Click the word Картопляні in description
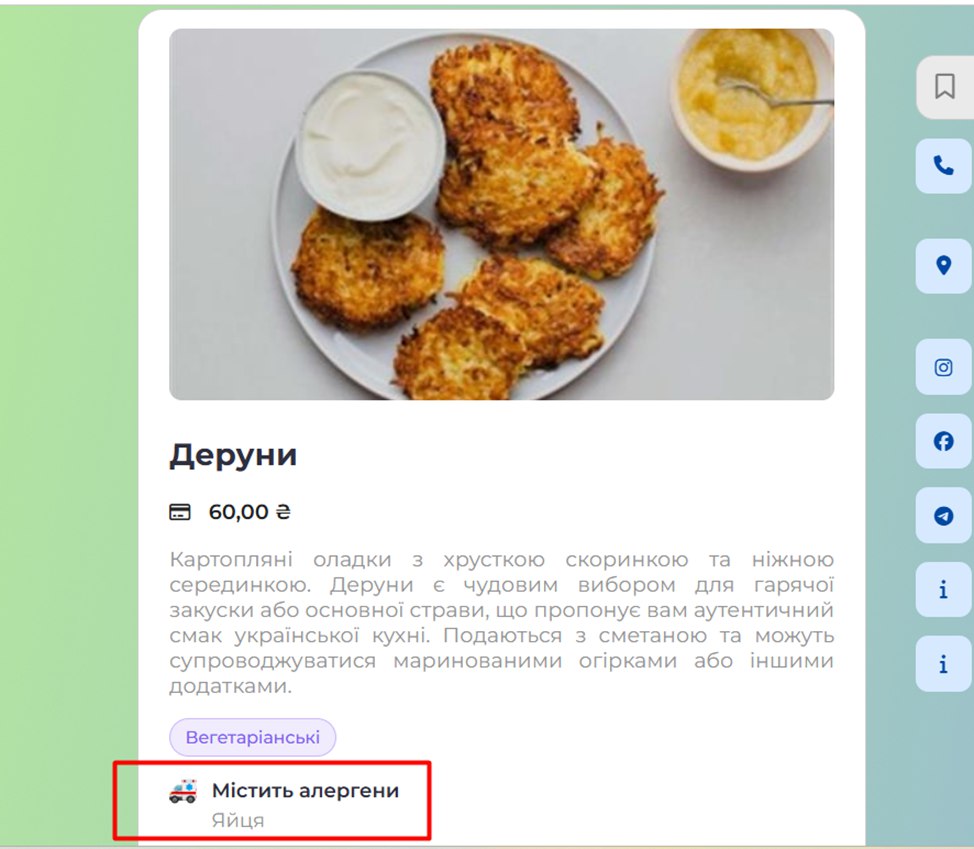The width and height of the screenshot is (974, 849). [230, 560]
